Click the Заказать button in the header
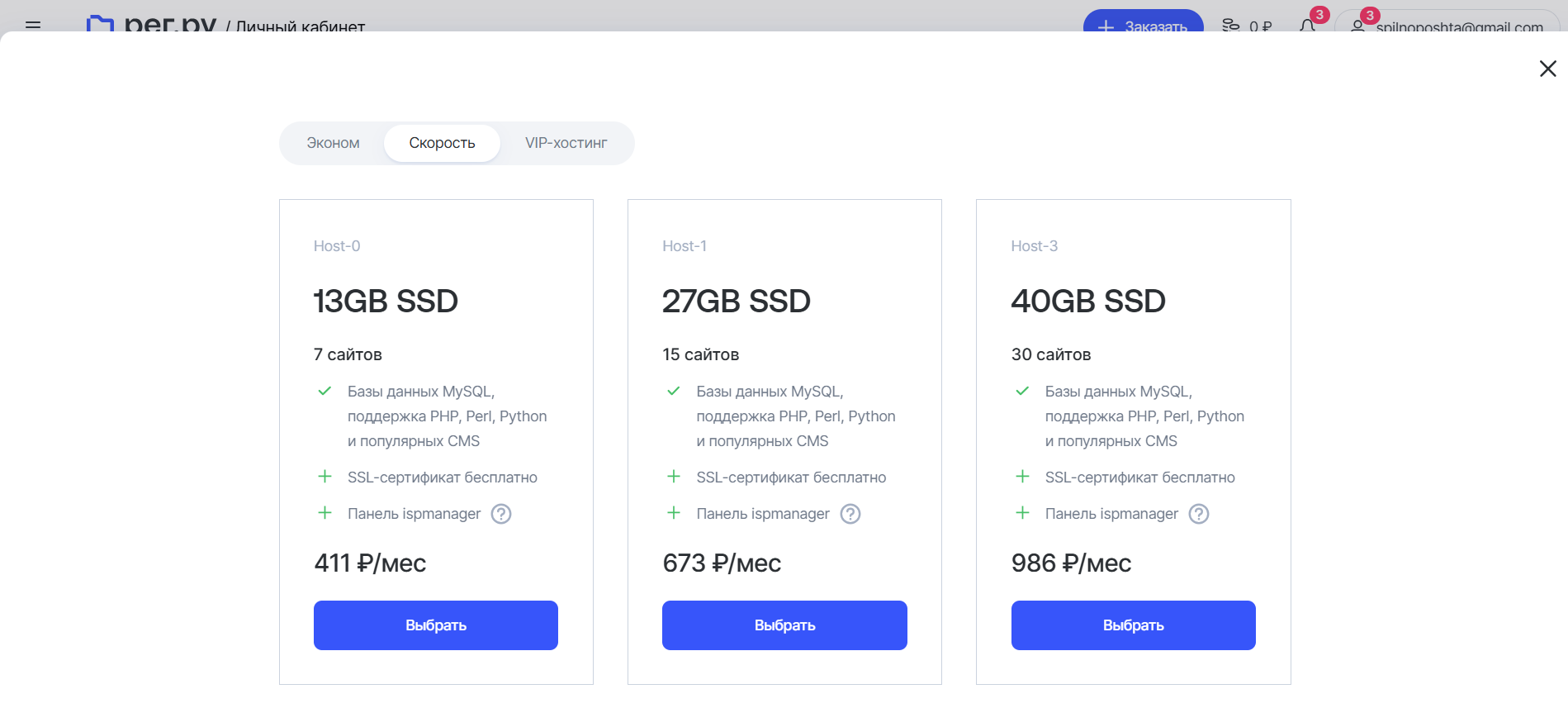 (x=1143, y=25)
